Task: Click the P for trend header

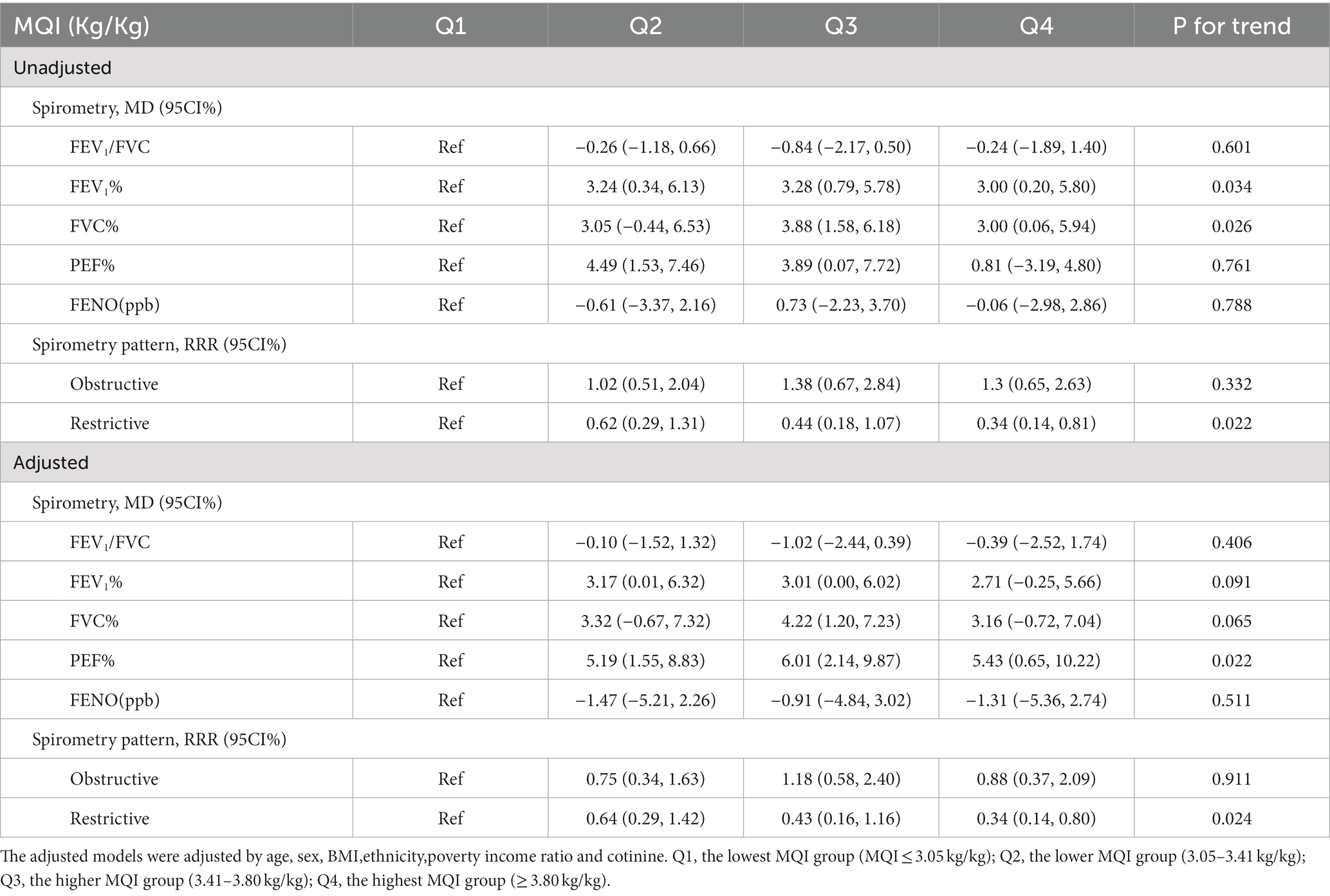Action: coord(1232,26)
